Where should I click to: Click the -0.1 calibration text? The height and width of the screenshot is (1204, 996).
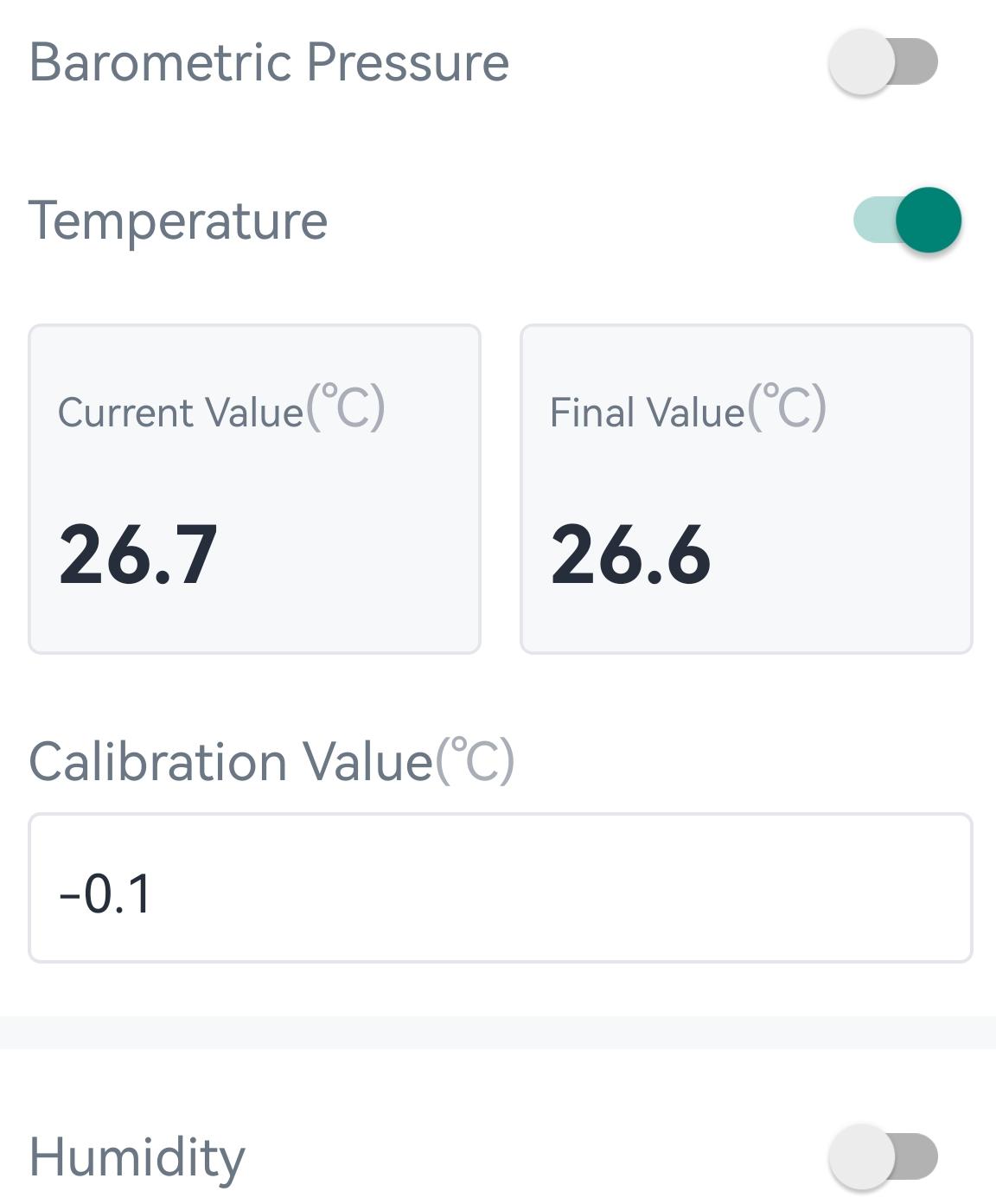coord(105,893)
